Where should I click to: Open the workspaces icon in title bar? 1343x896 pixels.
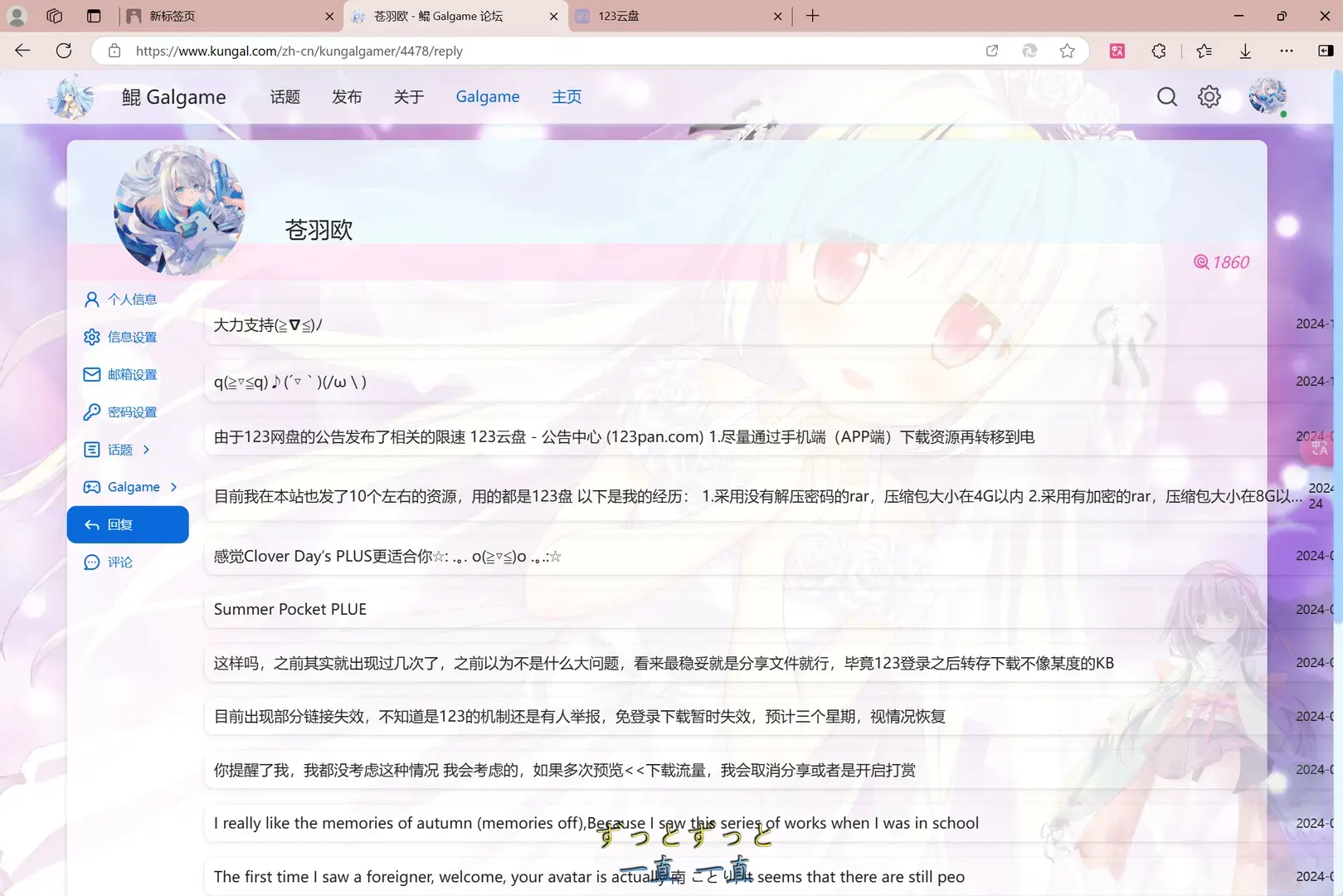point(55,16)
